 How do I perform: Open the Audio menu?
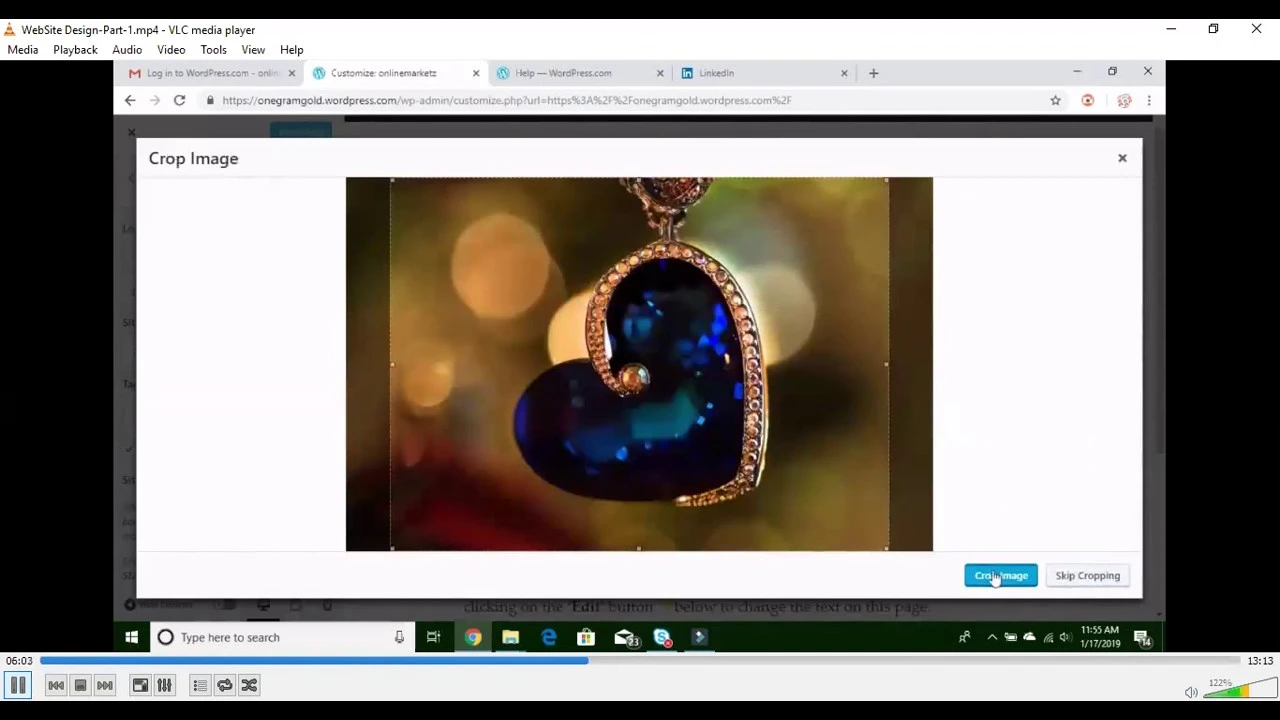(x=127, y=49)
